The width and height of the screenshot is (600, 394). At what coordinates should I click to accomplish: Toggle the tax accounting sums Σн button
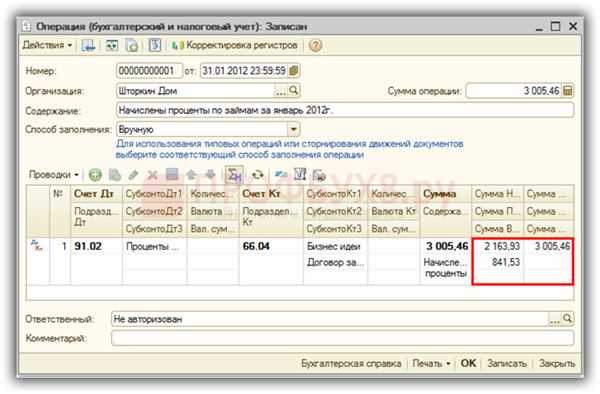234,175
